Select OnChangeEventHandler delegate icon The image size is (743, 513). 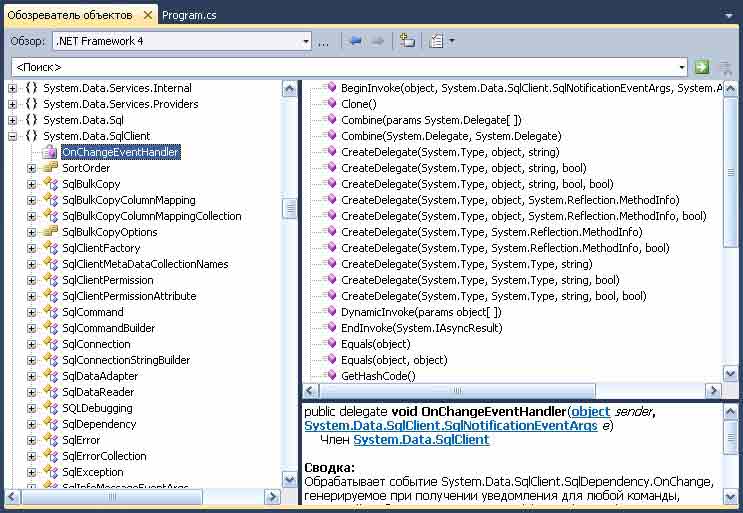50,152
